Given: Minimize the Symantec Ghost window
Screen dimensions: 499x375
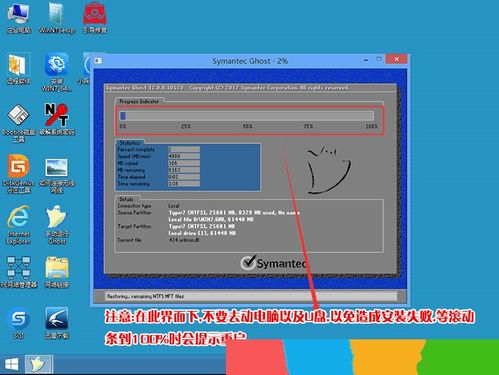Looking at the screenshot, I should click(366, 60).
